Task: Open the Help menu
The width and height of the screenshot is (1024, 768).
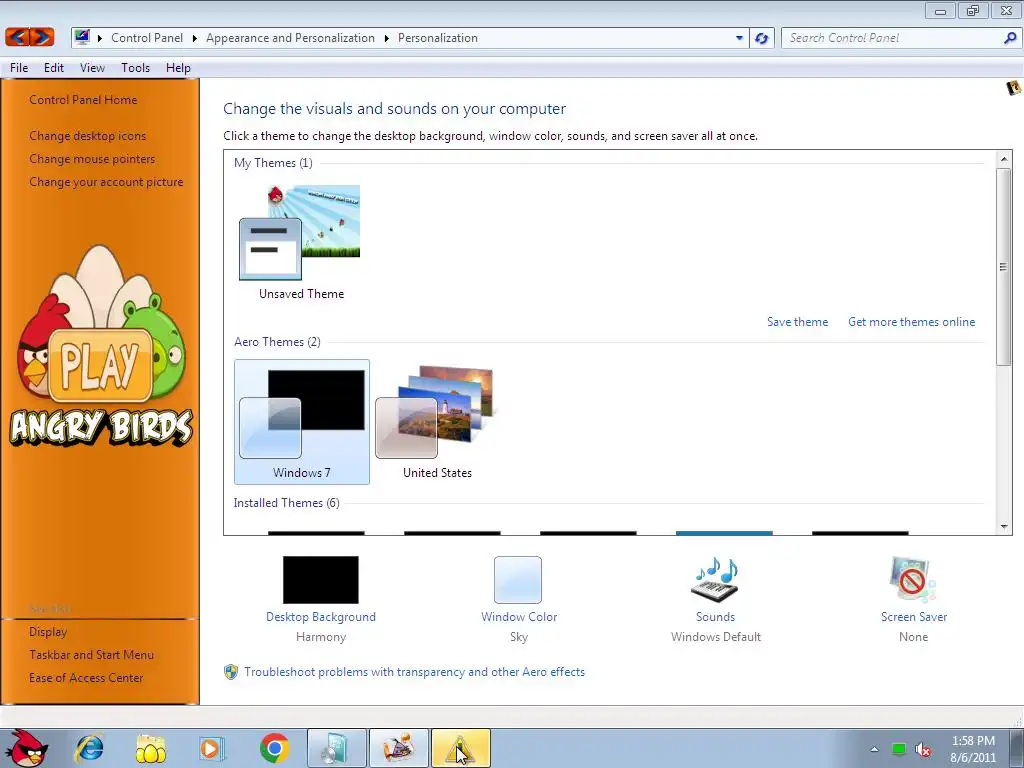Action: coord(178,68)
